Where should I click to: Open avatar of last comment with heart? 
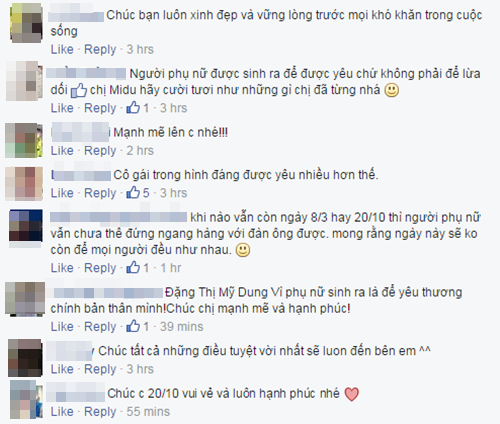pos(26,399)
